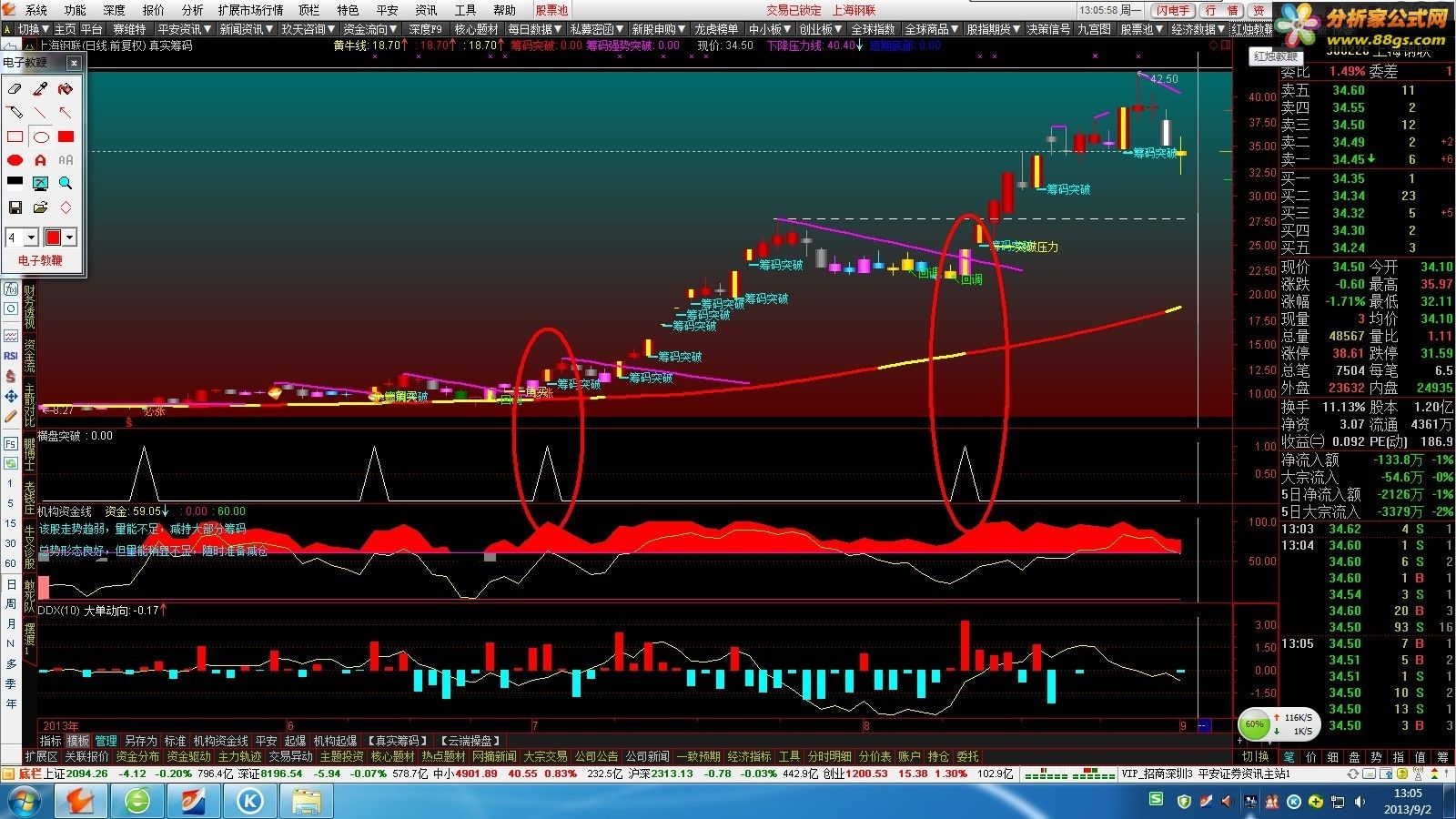Open the 分析 menu
Viewport: 1456px width, 819px height.
click(x=192, y=10)
